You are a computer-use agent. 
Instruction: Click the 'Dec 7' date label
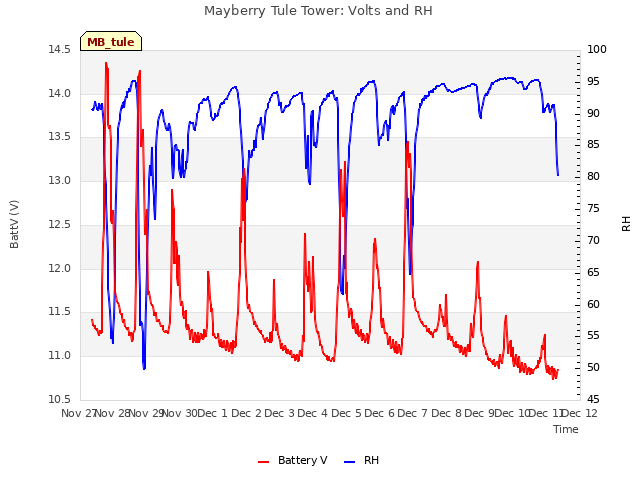click(x=413, y=413)
